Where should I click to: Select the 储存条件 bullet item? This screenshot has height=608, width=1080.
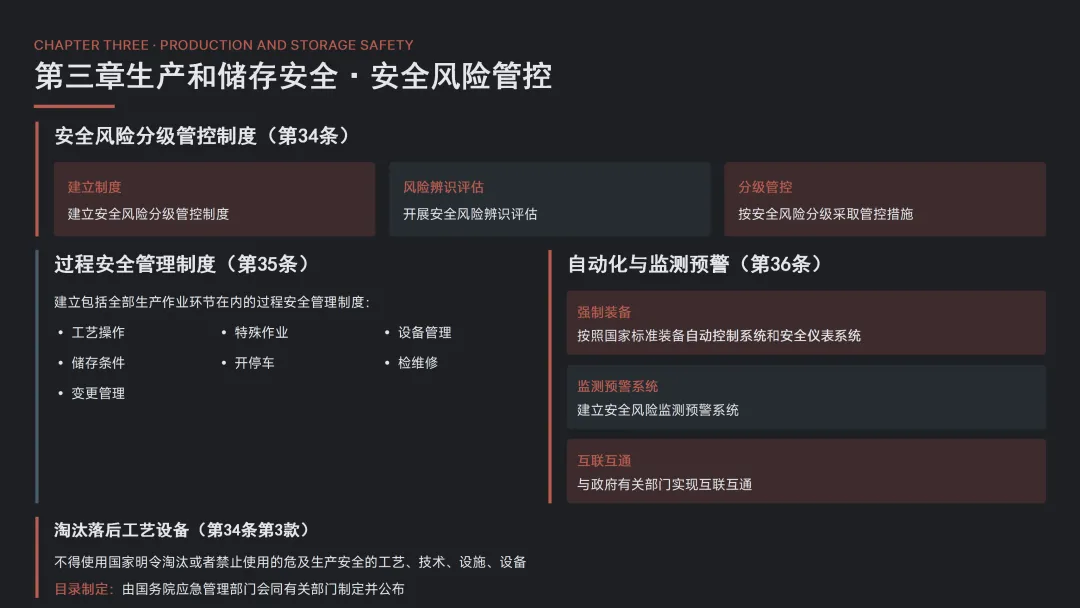(98, 363)
